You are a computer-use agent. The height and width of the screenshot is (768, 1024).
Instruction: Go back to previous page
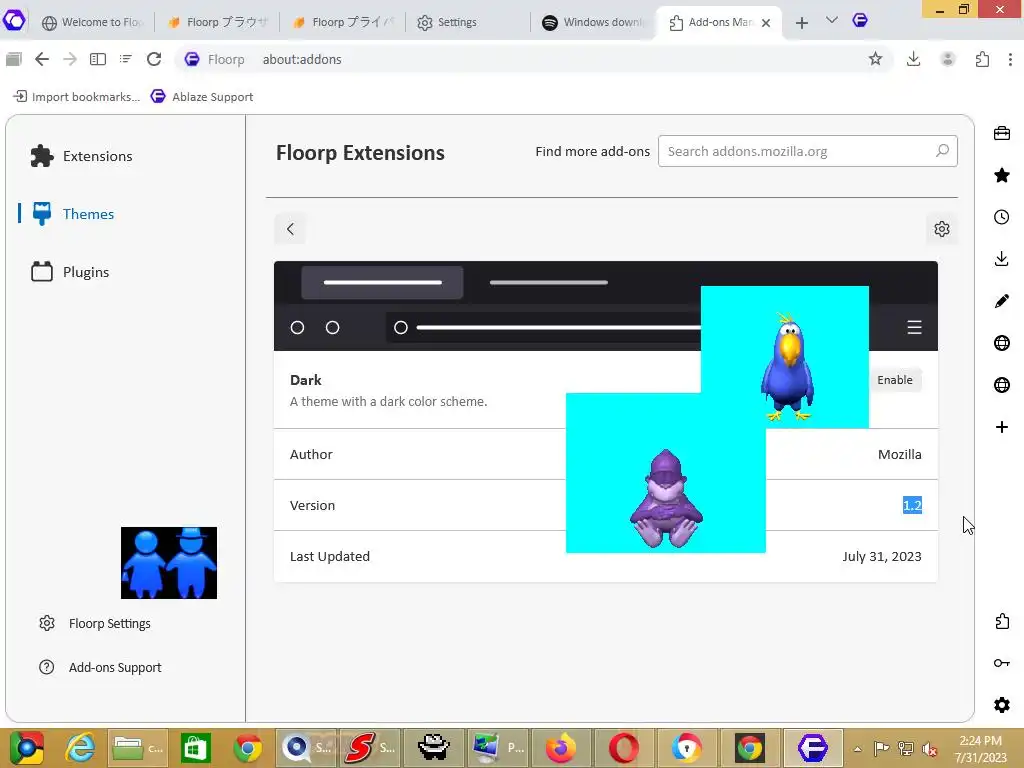click(x=42, y=59)
